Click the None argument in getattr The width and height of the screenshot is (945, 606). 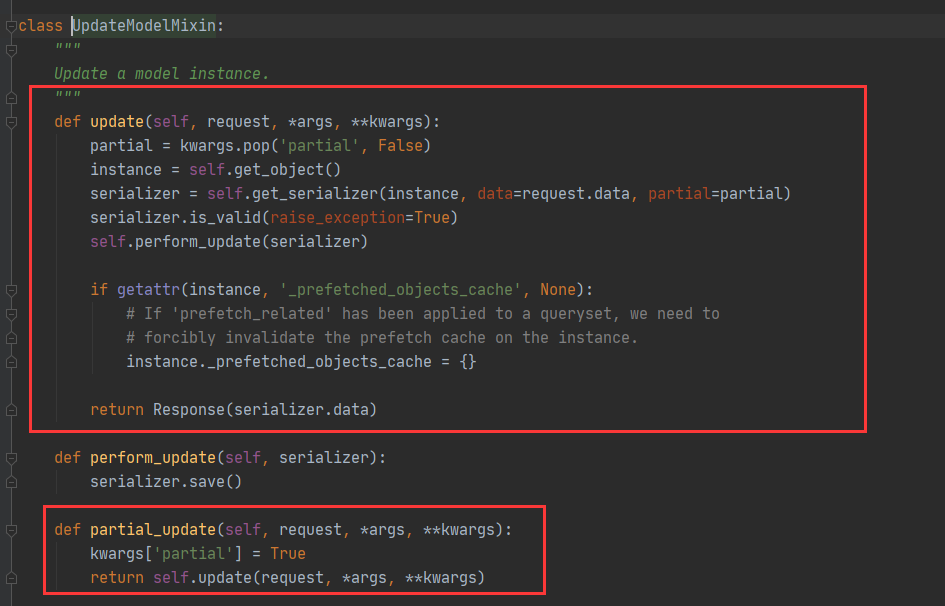coord(557,290)
